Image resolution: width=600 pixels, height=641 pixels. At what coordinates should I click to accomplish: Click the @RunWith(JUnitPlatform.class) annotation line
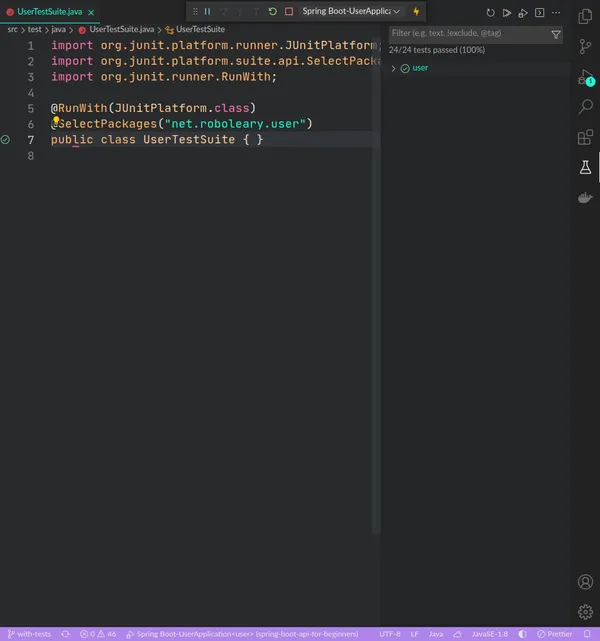click(x=153, y=108)
